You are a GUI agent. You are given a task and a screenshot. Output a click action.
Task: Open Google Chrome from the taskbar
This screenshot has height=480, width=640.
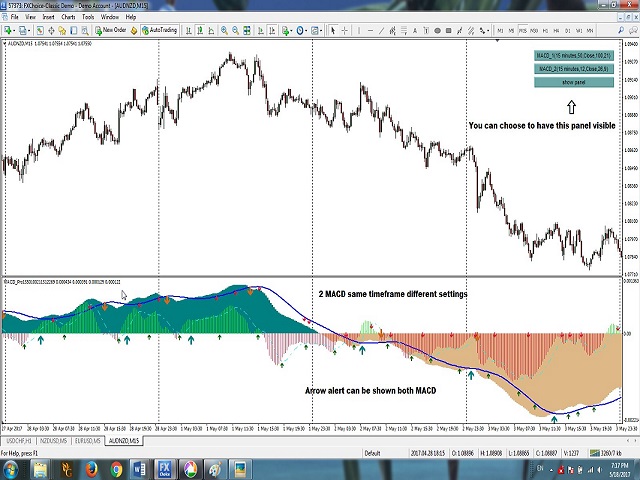pos(116,469)
